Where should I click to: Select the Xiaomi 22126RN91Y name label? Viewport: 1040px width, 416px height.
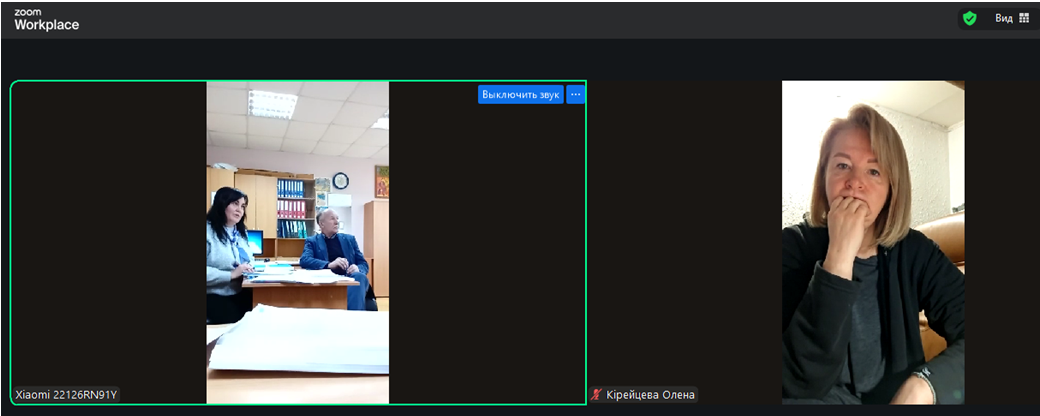(x=66, y=395)
